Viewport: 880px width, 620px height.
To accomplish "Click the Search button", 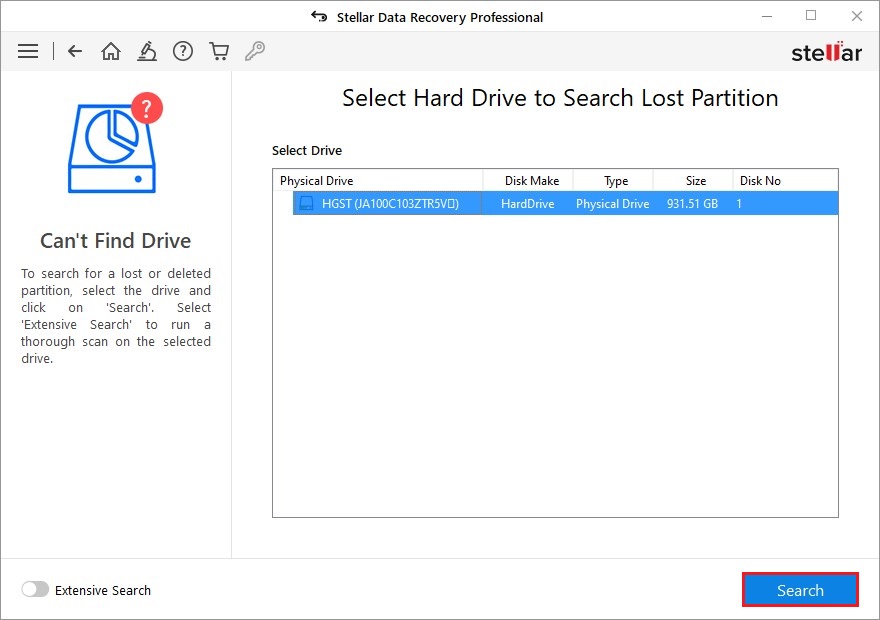I will [x=799, y=590].
